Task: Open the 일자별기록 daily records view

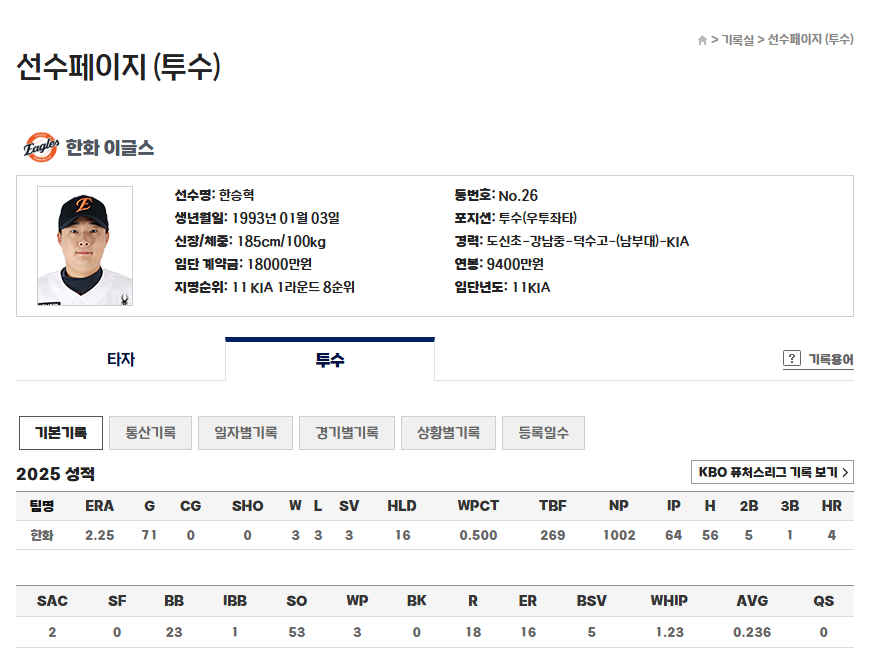Action: pos(245,432)
